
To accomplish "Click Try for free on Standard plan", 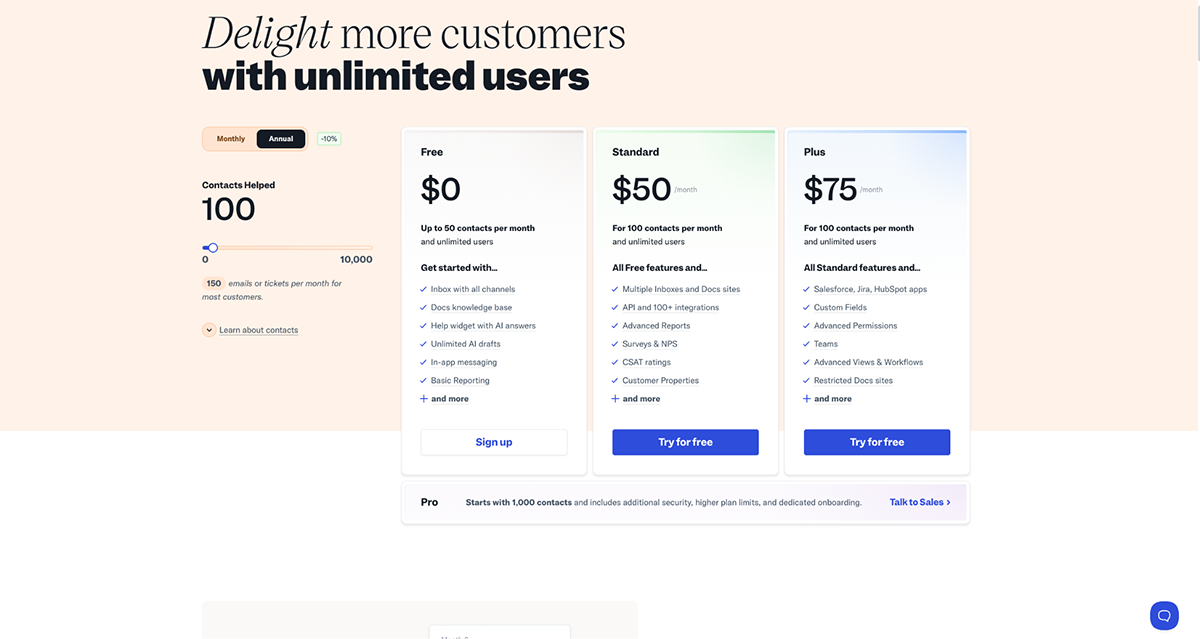I will (685, 441).
